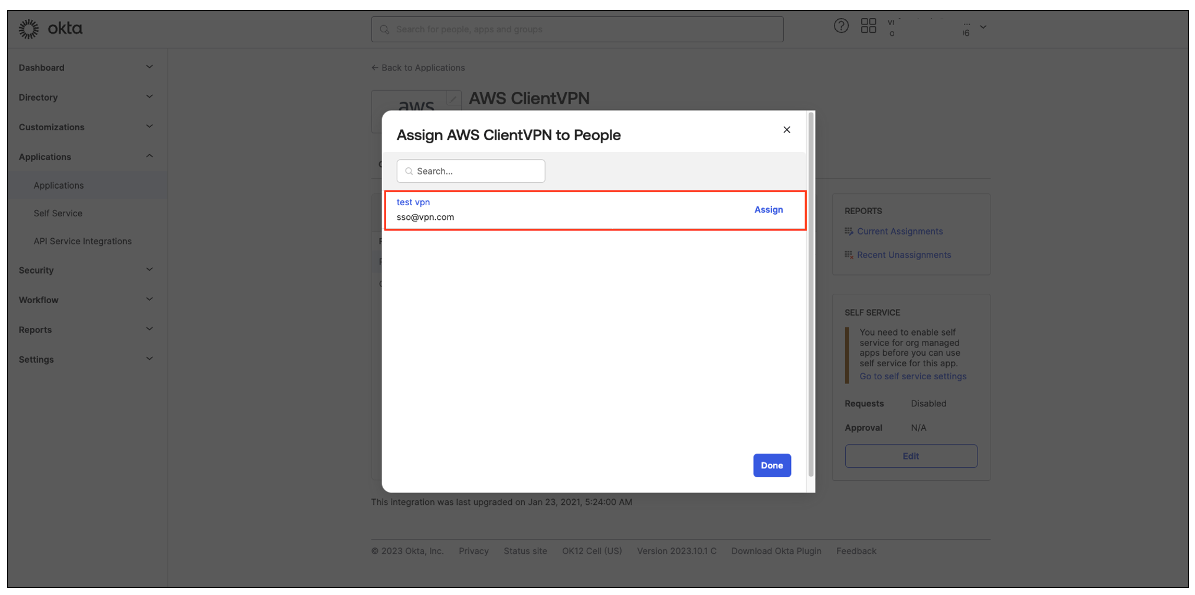Image resolution: width=1195 pixels, height=595 pixels.
Task: Click the ssc@vpn.com email text
Action: (425, 217)
